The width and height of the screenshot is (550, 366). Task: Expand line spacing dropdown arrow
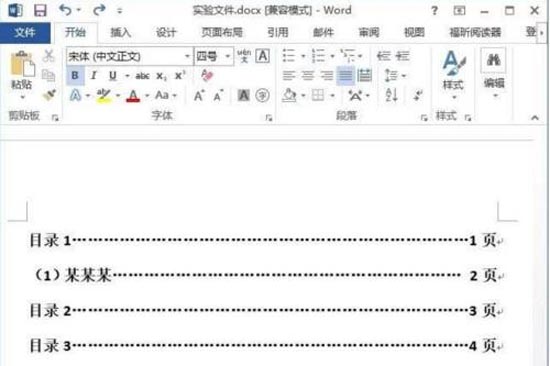(x=404, y=75)
